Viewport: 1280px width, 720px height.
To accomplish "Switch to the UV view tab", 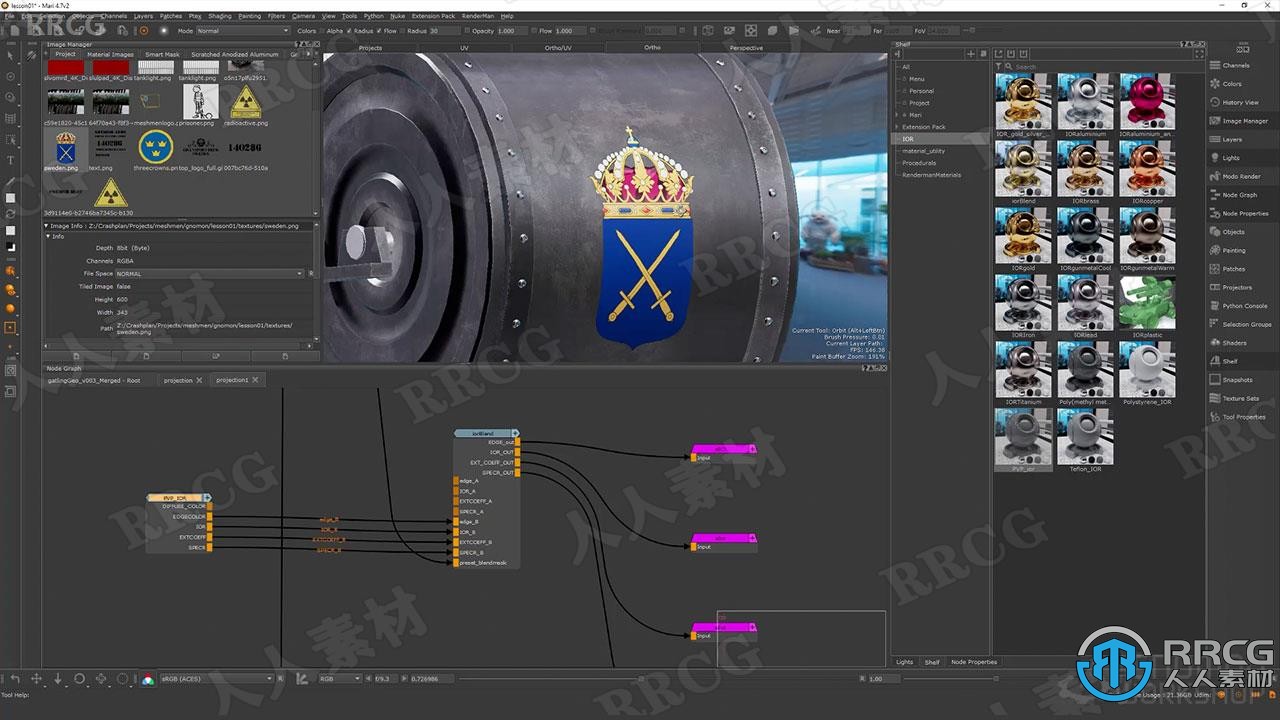I will (464, 47).
